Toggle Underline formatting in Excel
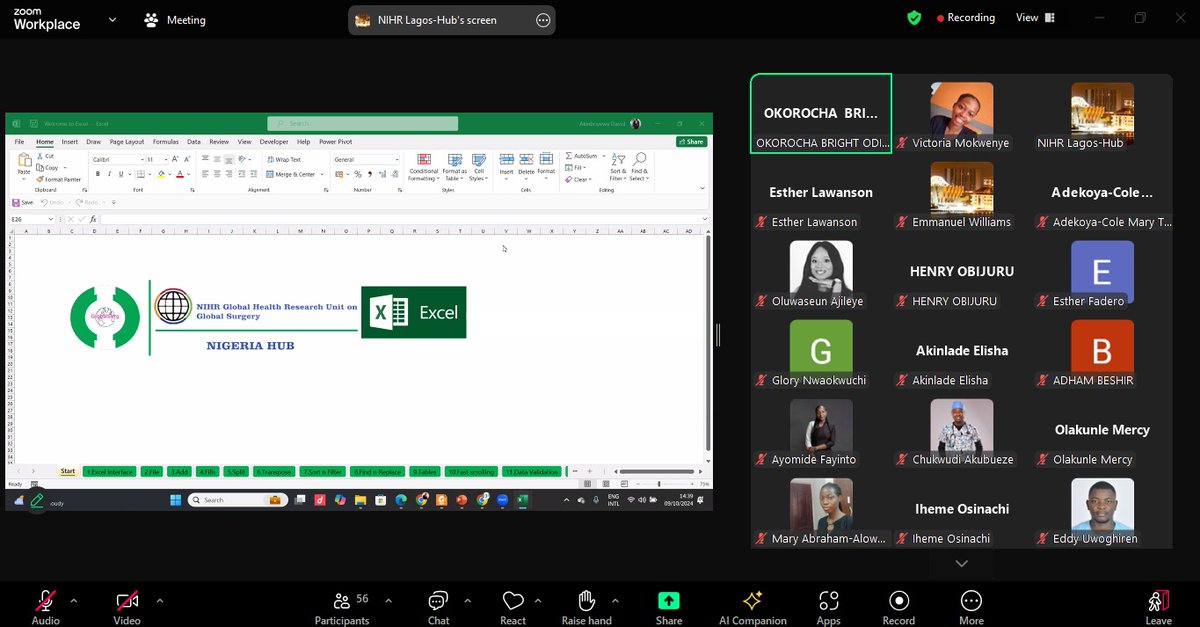Viewport: 1200px width, 627px height. (x=122, y=174)
